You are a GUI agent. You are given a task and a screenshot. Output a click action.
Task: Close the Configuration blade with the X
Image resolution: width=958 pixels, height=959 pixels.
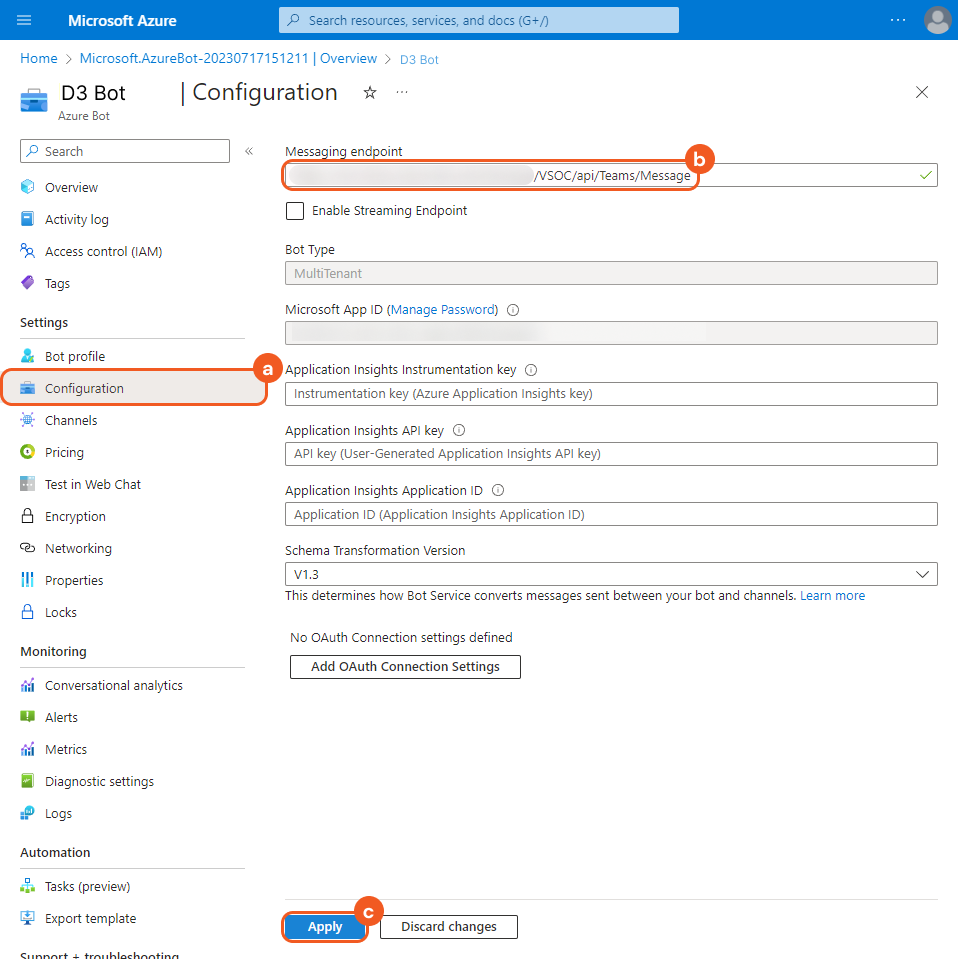[x=922, y=93]
